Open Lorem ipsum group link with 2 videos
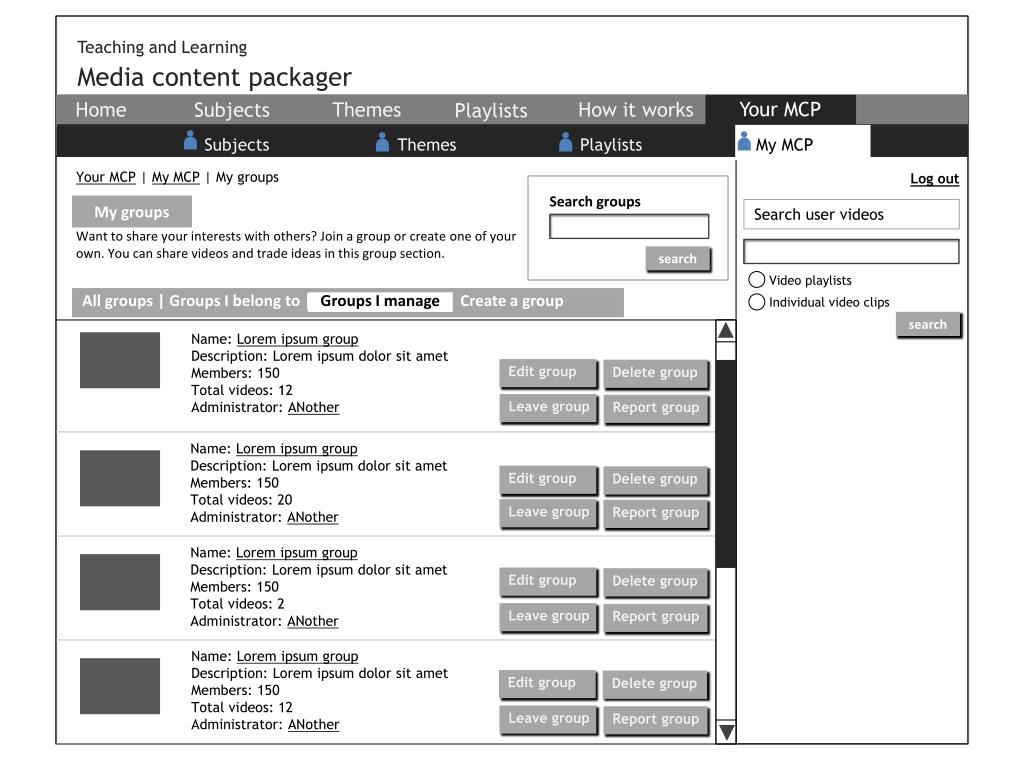This screenshot has height=768, width=1024. coord(296,552)
